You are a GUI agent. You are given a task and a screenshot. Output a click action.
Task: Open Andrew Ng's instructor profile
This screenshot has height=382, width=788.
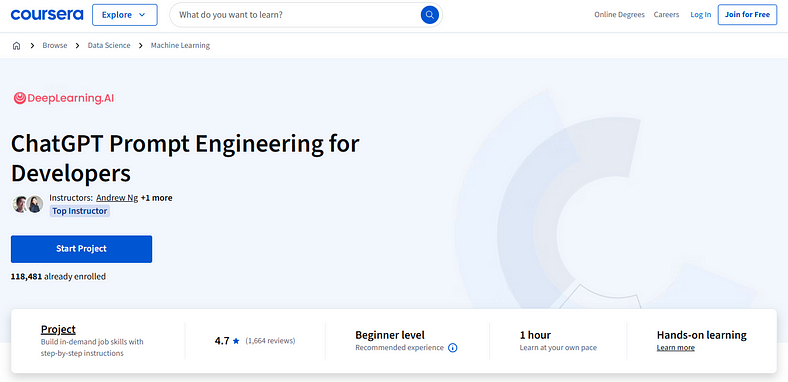tap(117, 198)
